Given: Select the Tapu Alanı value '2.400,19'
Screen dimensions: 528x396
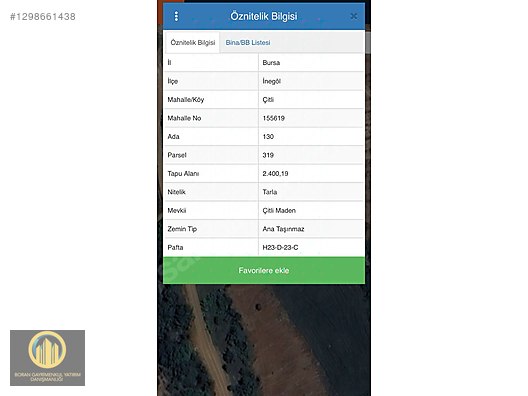Looking at the screenshot, I should tap(275, 174).
